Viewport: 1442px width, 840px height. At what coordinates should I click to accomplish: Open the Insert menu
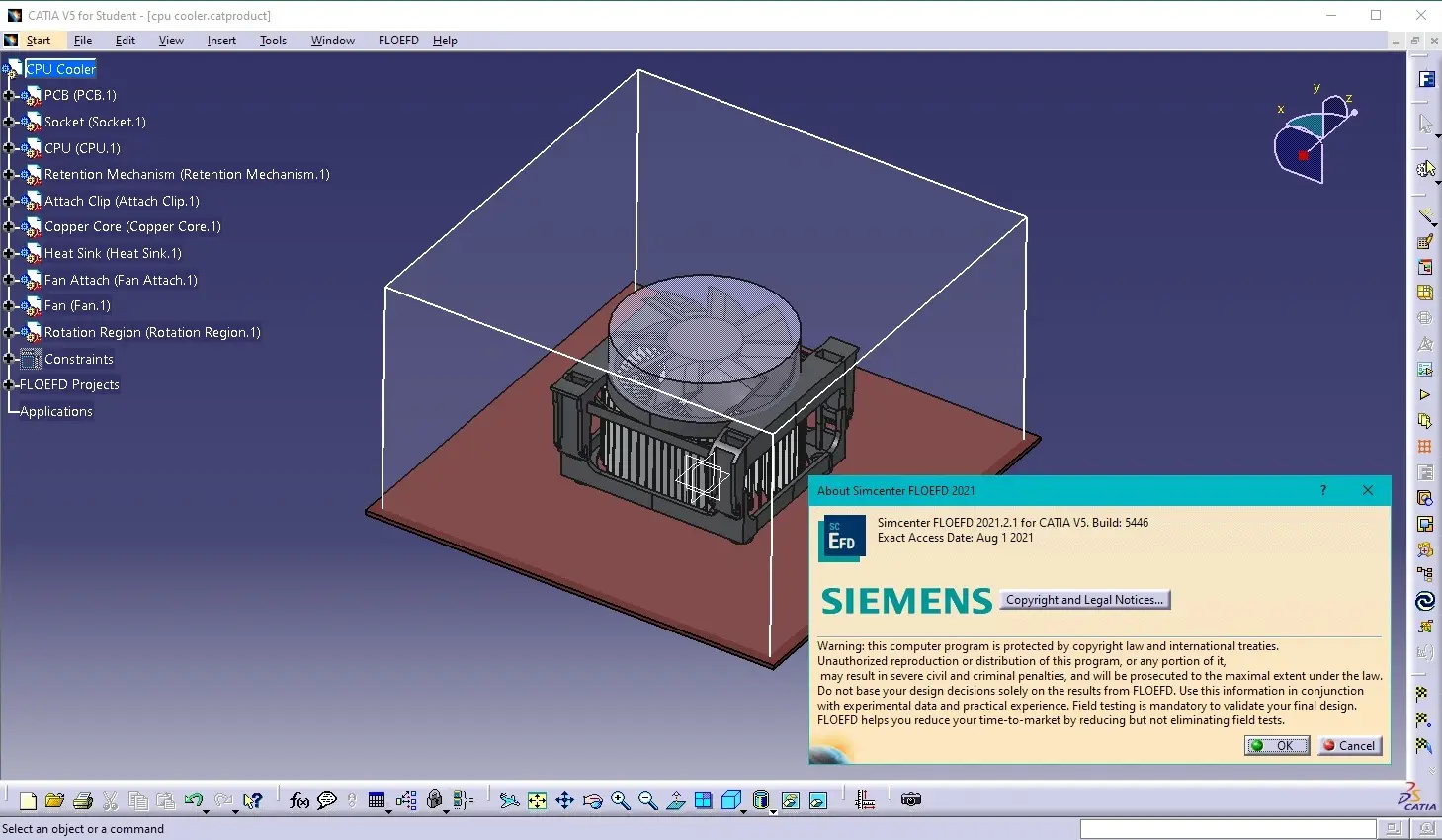coord(221,41)
